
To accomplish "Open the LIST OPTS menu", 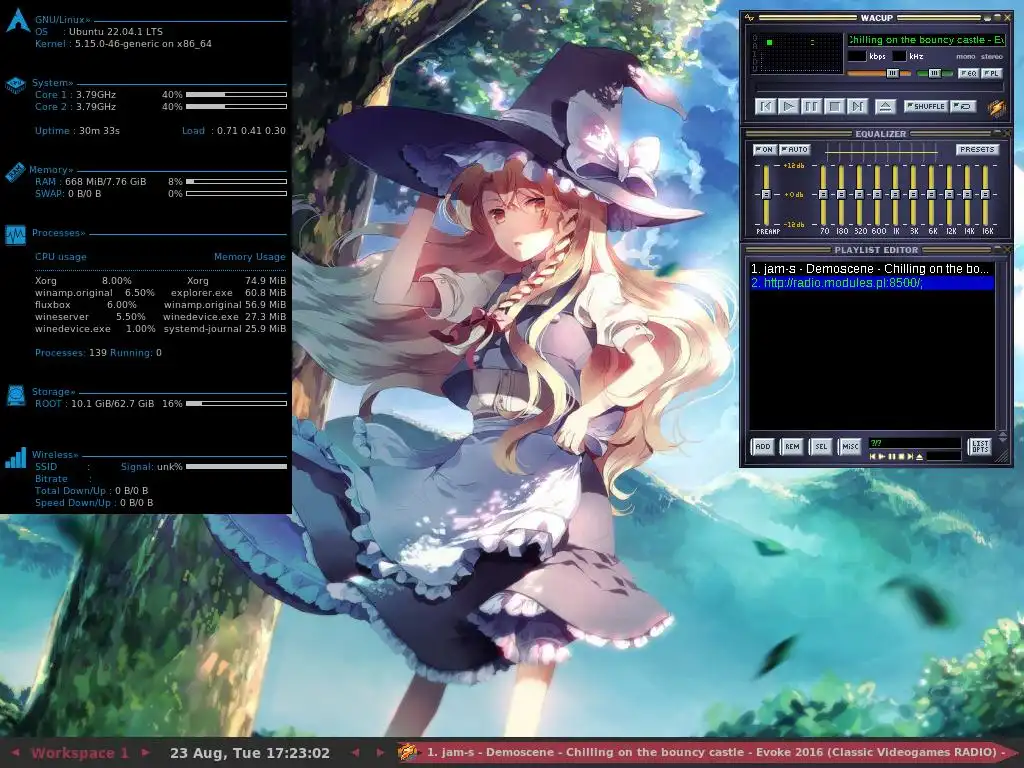I will point(980,447).
